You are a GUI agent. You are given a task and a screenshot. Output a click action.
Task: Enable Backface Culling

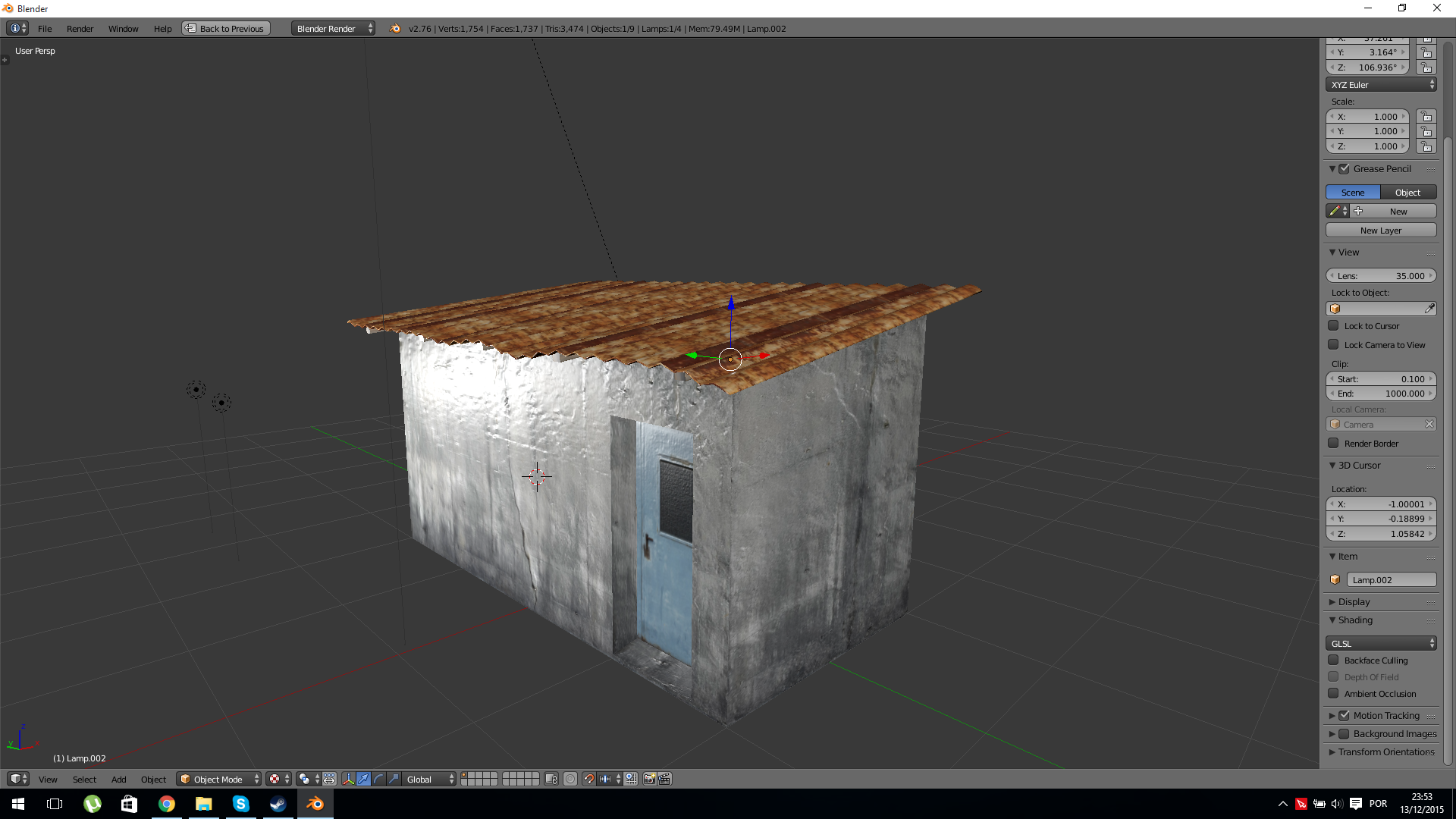(1333, 661)
